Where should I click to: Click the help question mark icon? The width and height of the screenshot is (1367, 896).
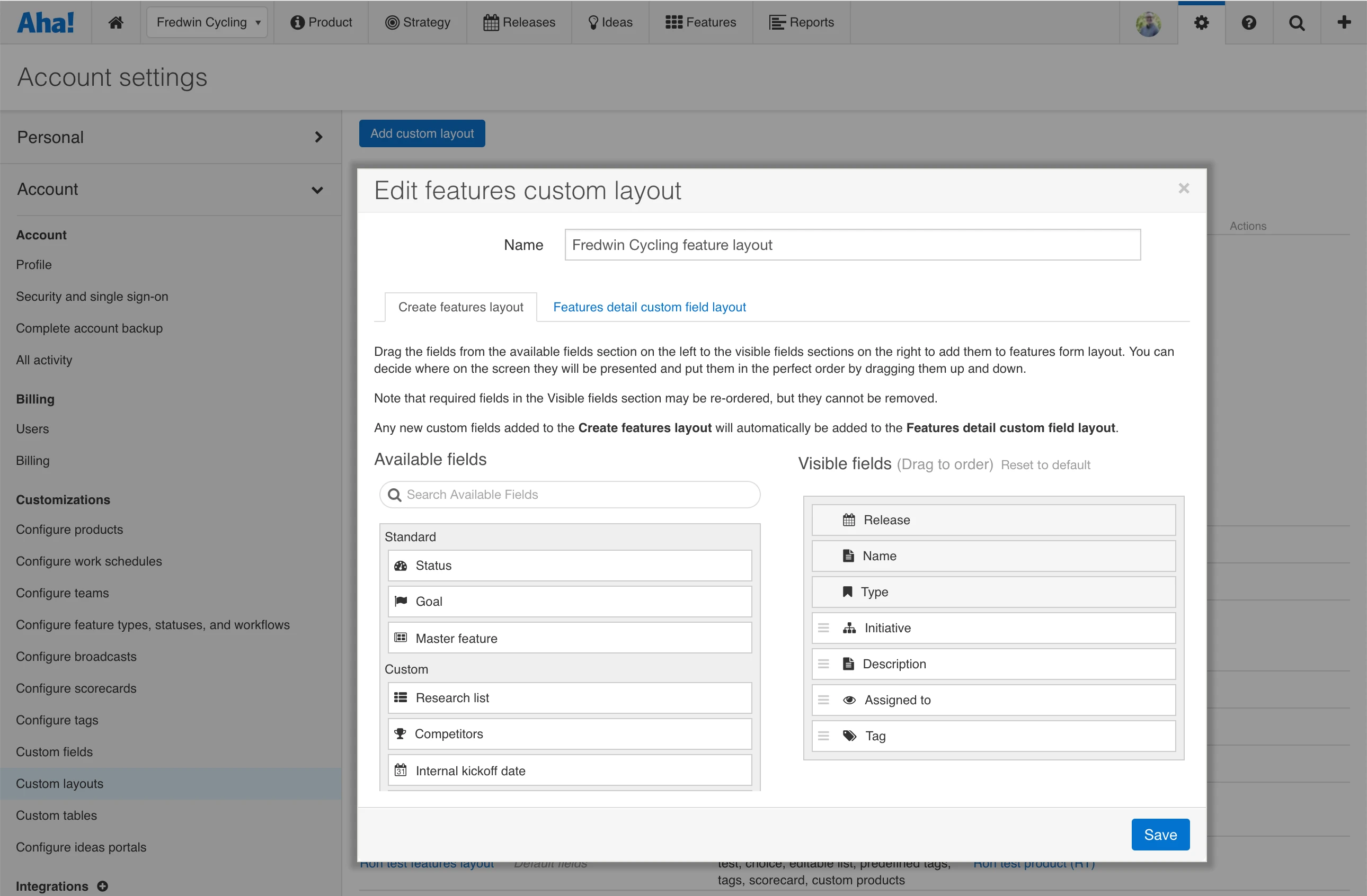point(1249,22)
